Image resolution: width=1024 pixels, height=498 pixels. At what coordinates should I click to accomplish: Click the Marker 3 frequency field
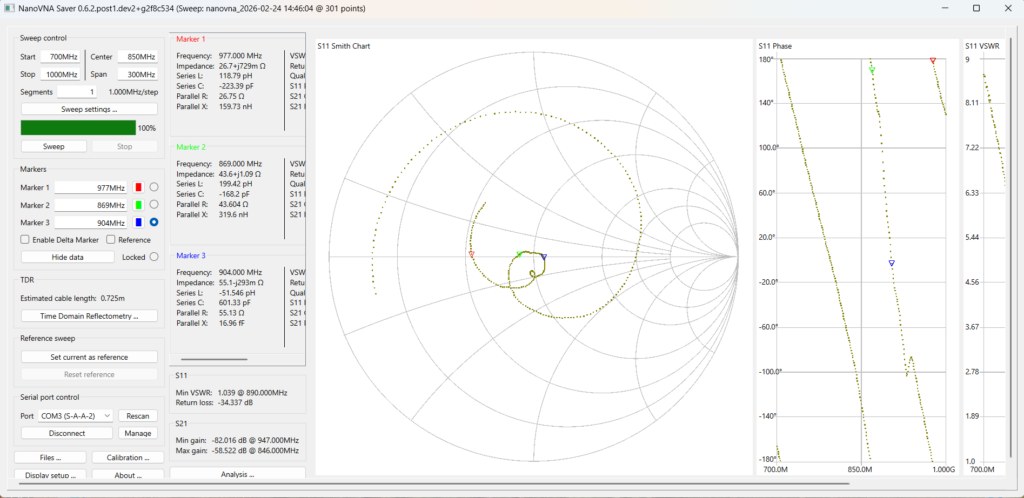pos(90,222)
